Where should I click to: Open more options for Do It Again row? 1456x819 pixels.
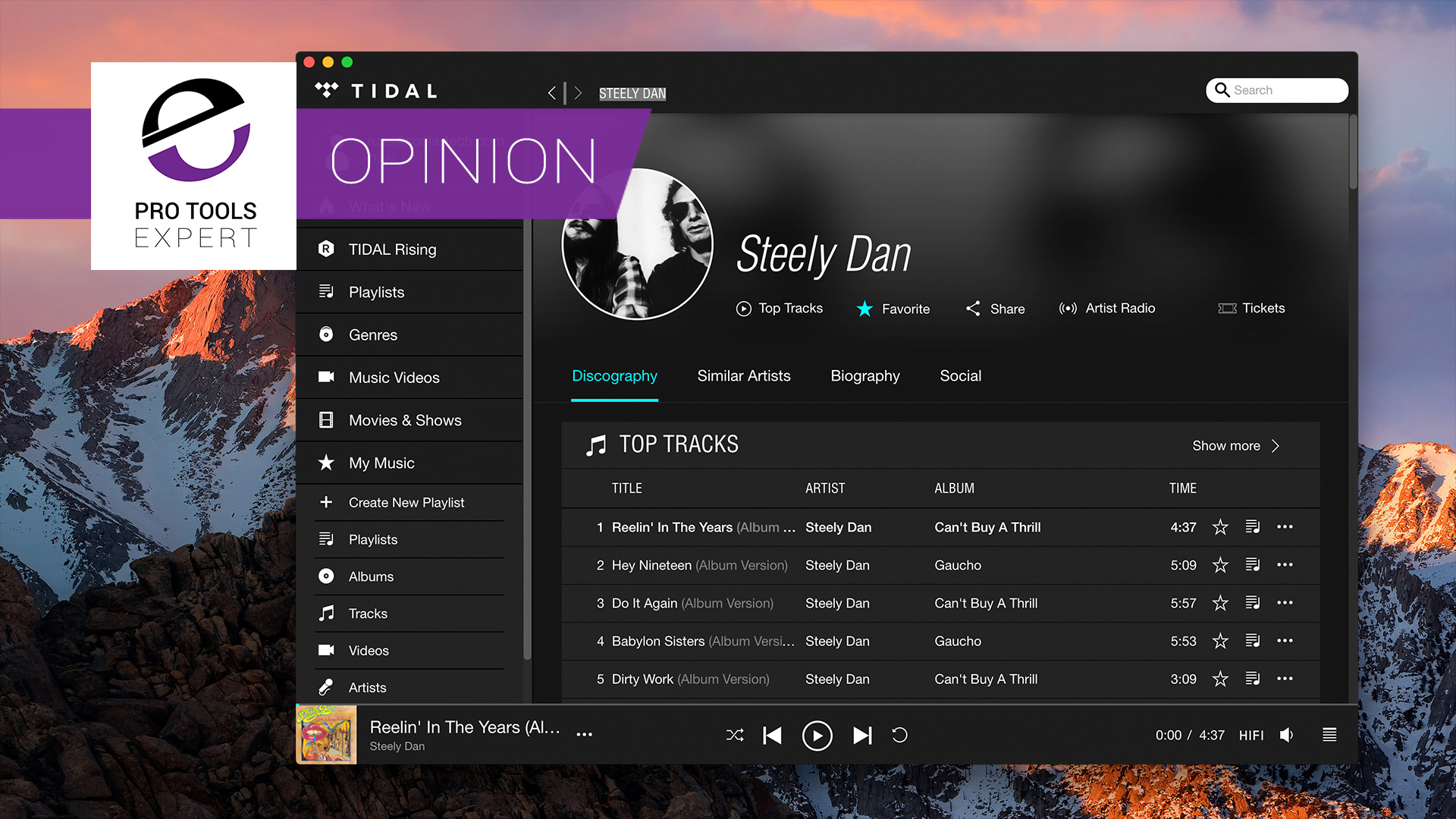[x=1285, y=602]
